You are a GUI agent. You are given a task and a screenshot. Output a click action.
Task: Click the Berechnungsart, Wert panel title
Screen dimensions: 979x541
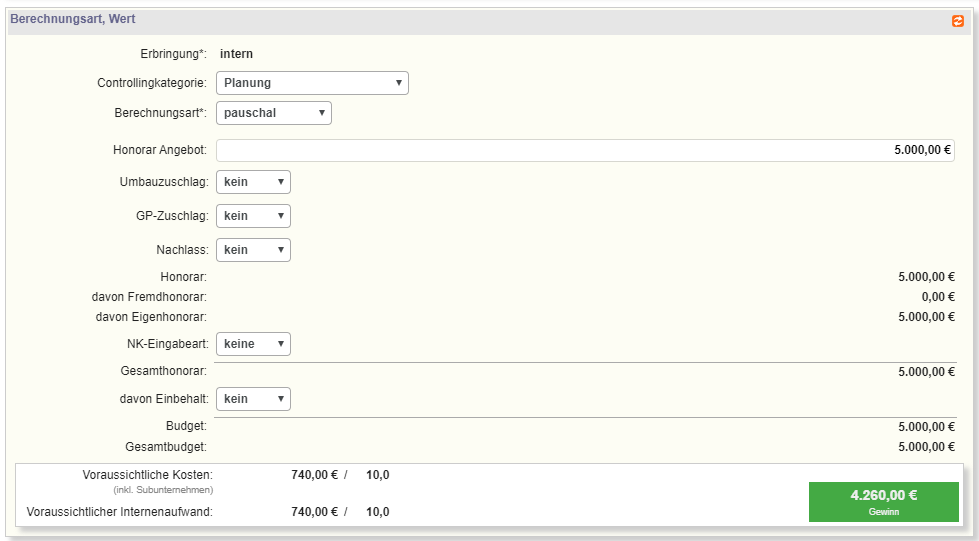pyautogui.click(x=73, y=19)
